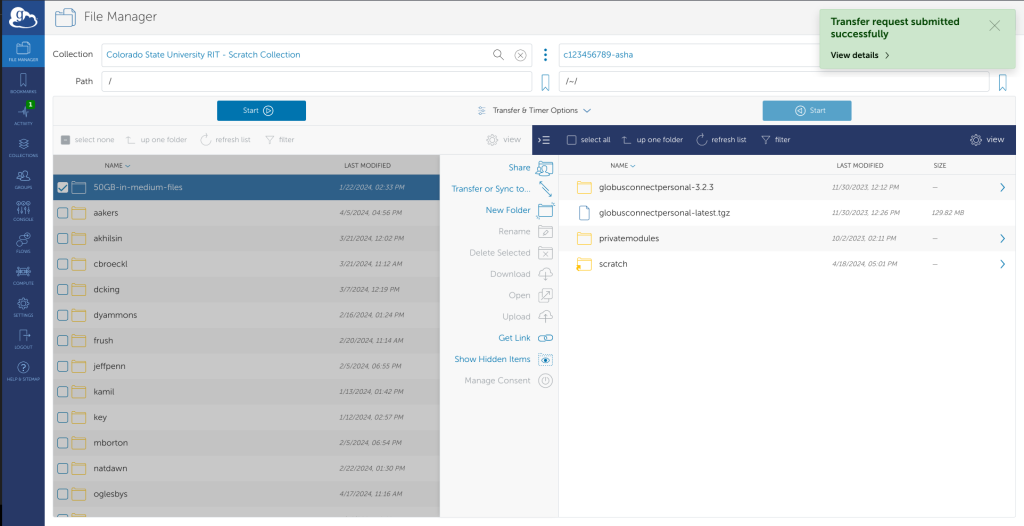The width and height of the screenshot is (1024, 526).
Task: Click search icon in Collection field
Action: 498,55
